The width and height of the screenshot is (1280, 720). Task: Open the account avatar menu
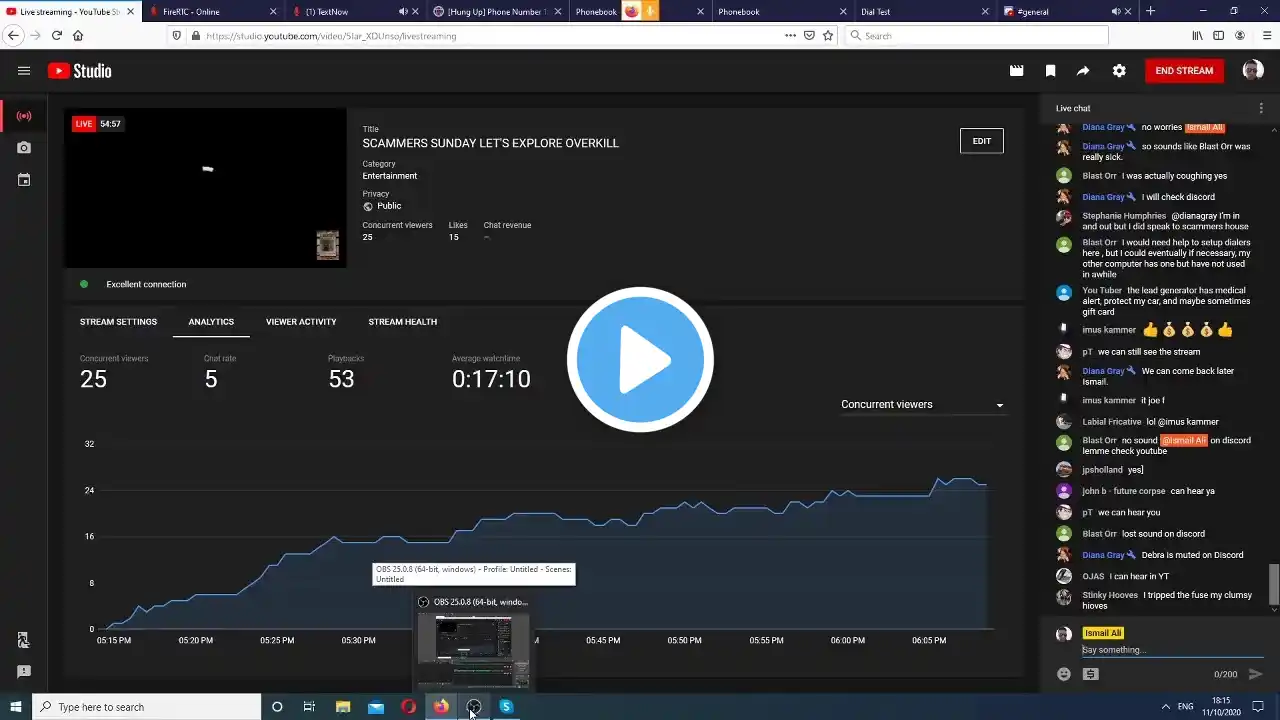point(1253,70)
